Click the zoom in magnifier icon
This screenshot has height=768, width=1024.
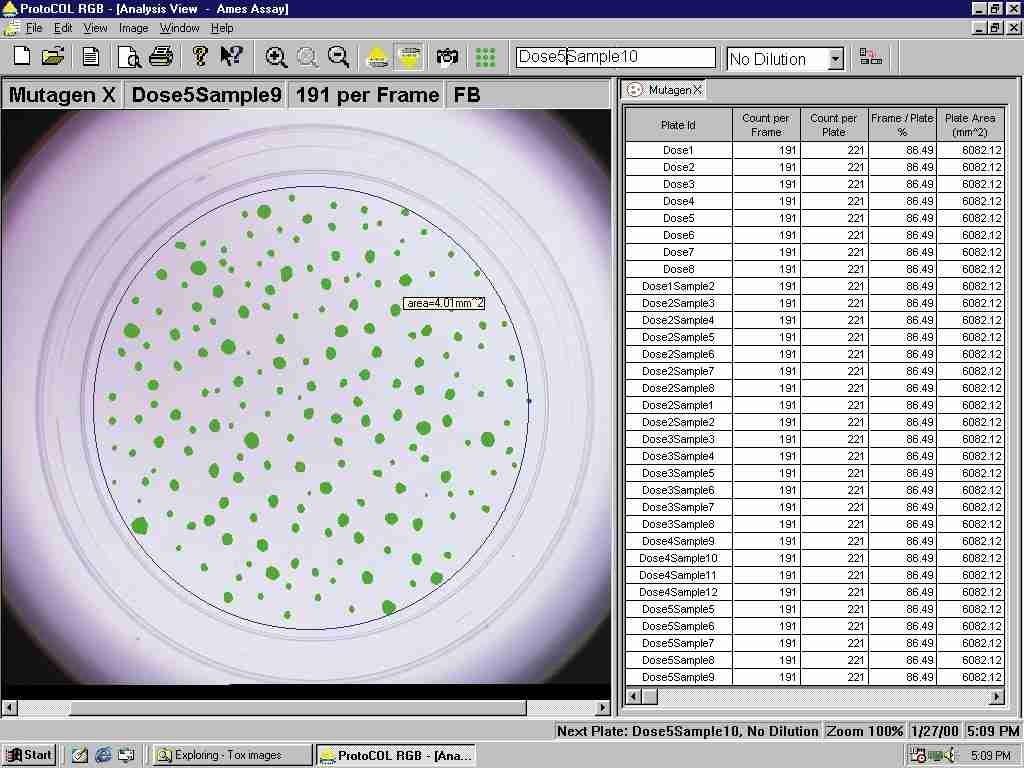pyautogui.click(x=276, y=57)
